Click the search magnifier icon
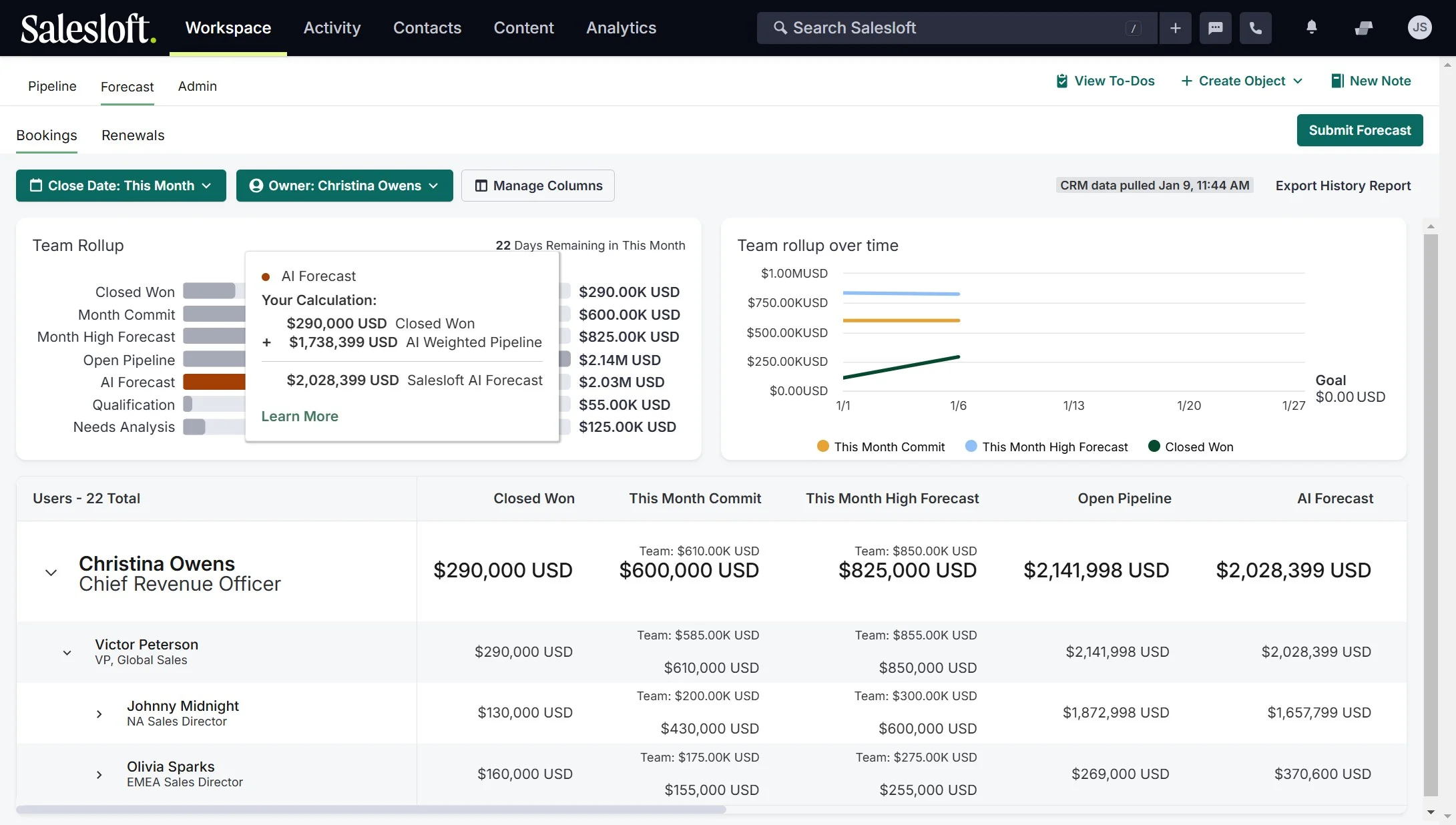 (780, 27)
